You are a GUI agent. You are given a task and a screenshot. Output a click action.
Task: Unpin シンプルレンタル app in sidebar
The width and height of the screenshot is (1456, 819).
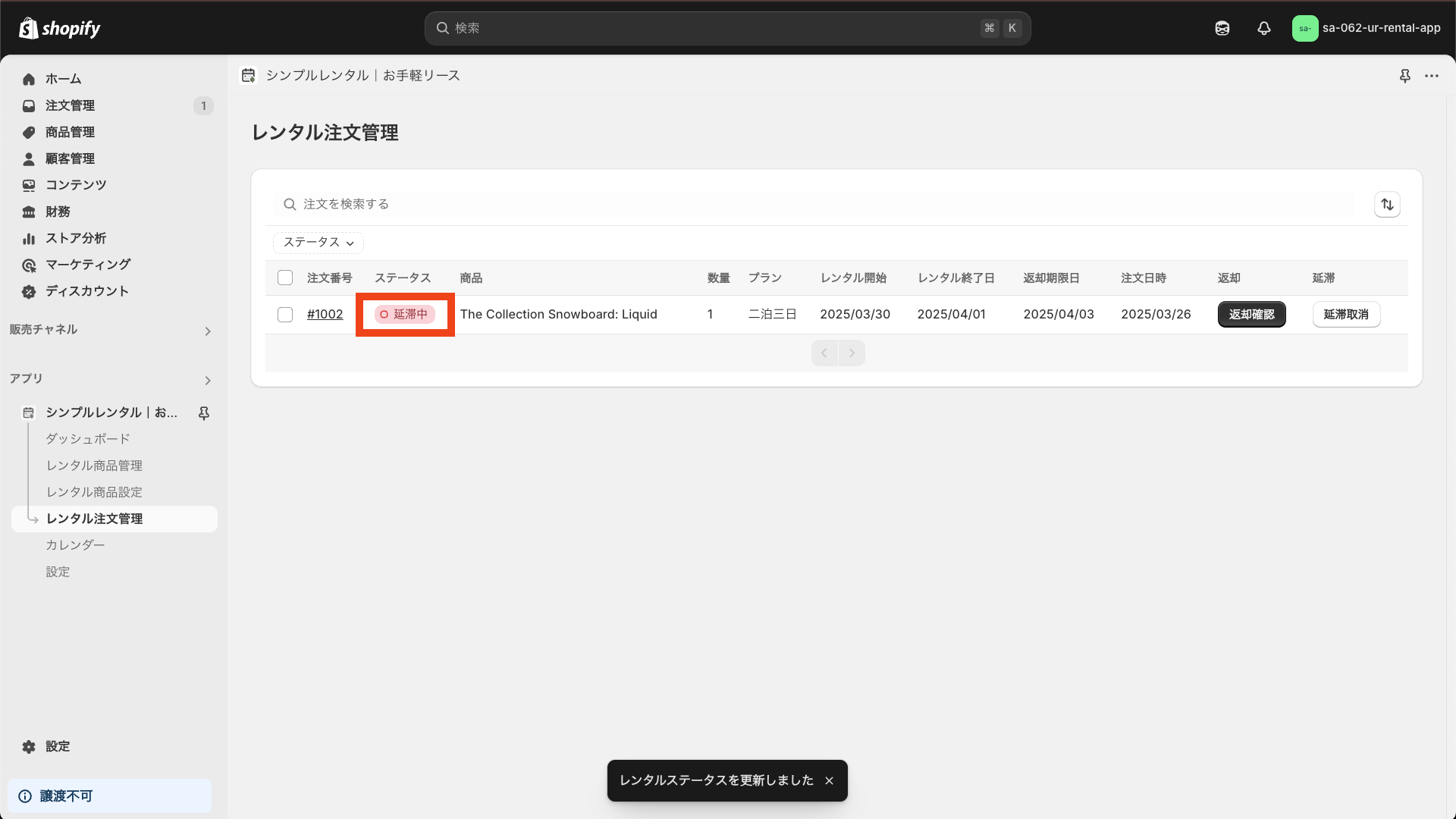pyautogui.click(x=203, y=413)
